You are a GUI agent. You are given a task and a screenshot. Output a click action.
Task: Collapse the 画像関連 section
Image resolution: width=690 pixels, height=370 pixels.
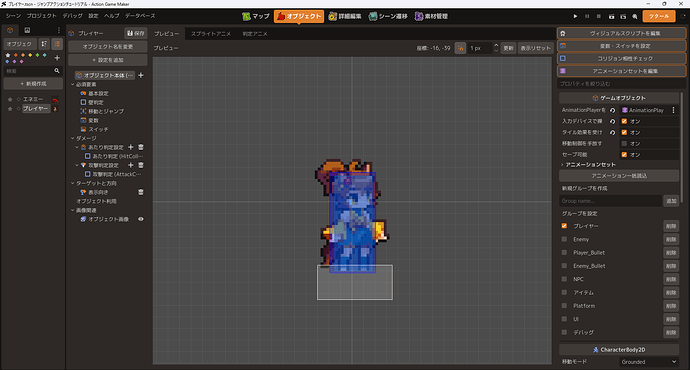pos(73,210)
